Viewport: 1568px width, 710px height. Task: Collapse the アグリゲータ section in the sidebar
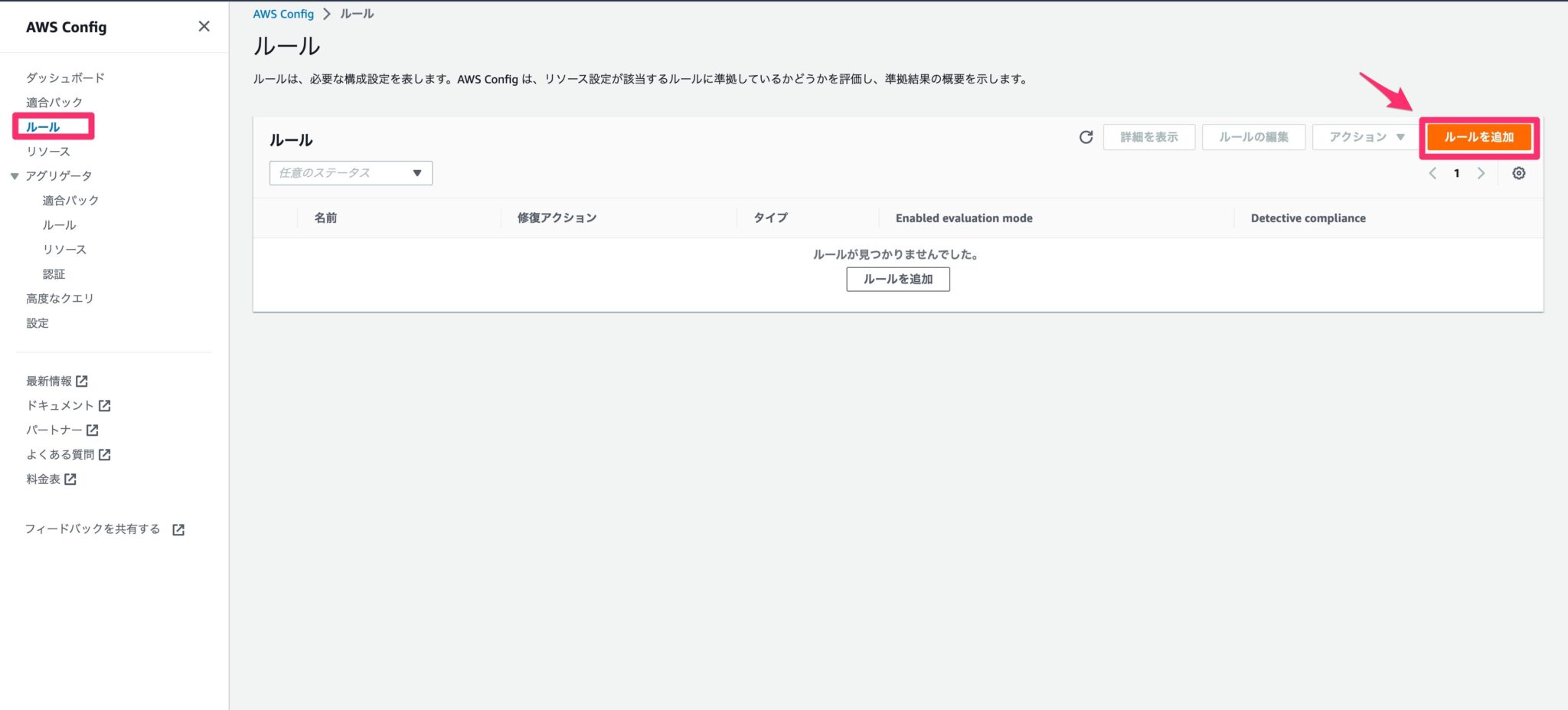pyautogui.click(x=15, y=175)
